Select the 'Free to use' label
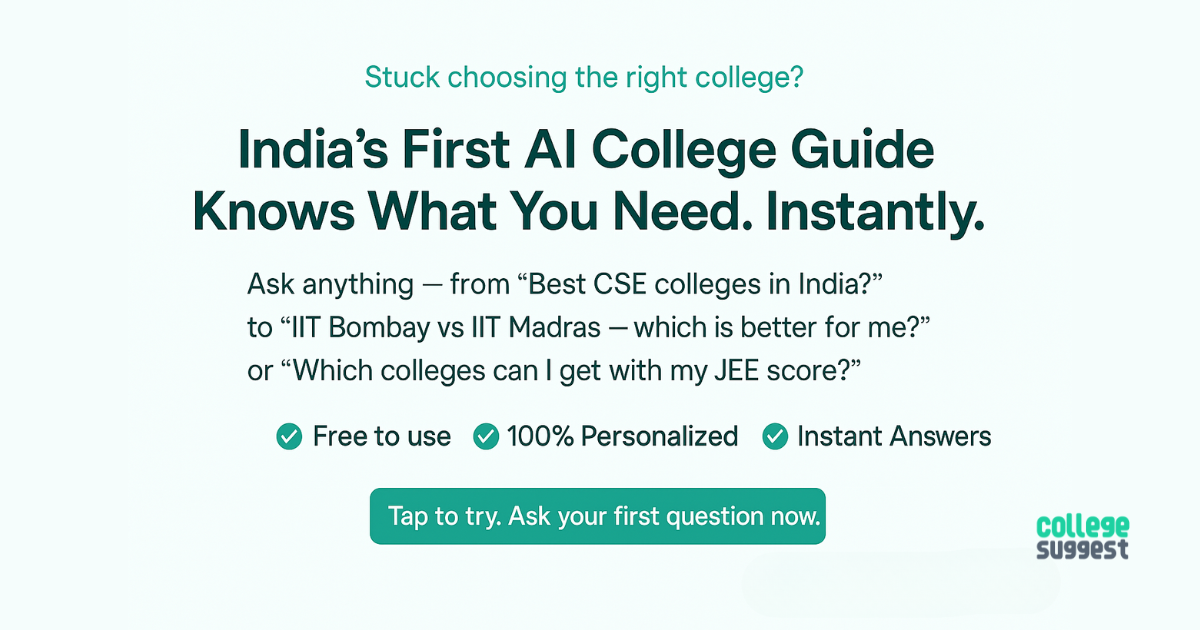The width and height of the screenshot is (1200, 630). tap(381, 437)
